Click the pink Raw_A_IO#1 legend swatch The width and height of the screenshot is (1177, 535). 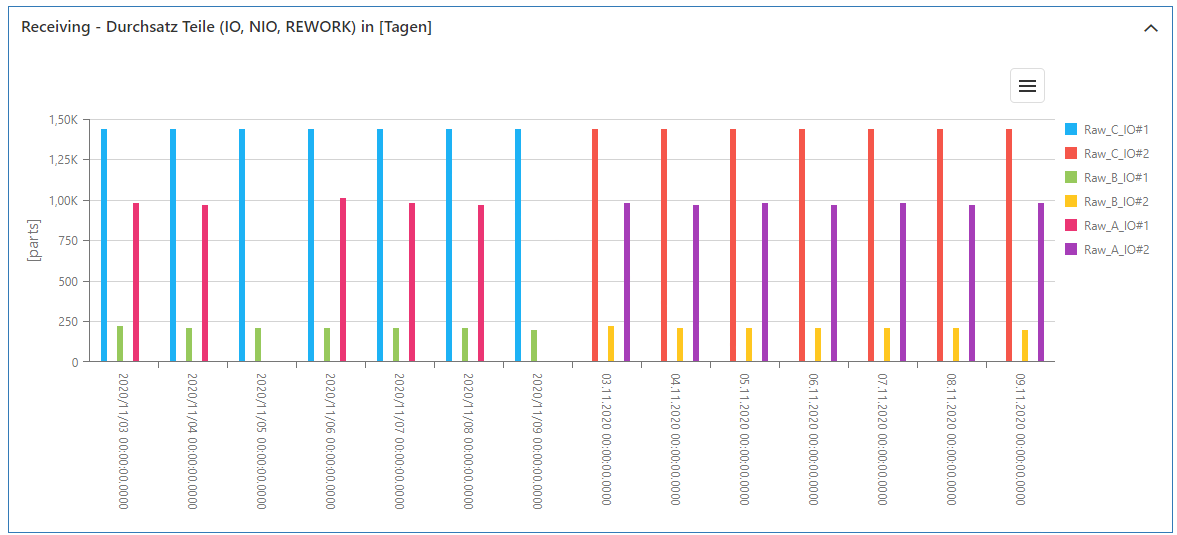pyautogui.click(x=1071, y=225)
